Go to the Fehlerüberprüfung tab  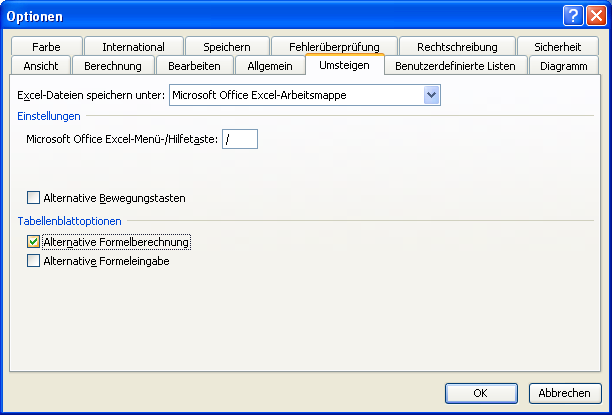pyautogui.click(x=334, y=47)
